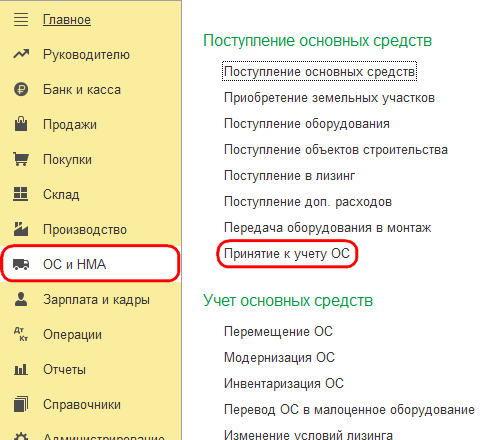504x440 pixels.
Task: Click the factory icon for Производство
Action: coord(21,229)
